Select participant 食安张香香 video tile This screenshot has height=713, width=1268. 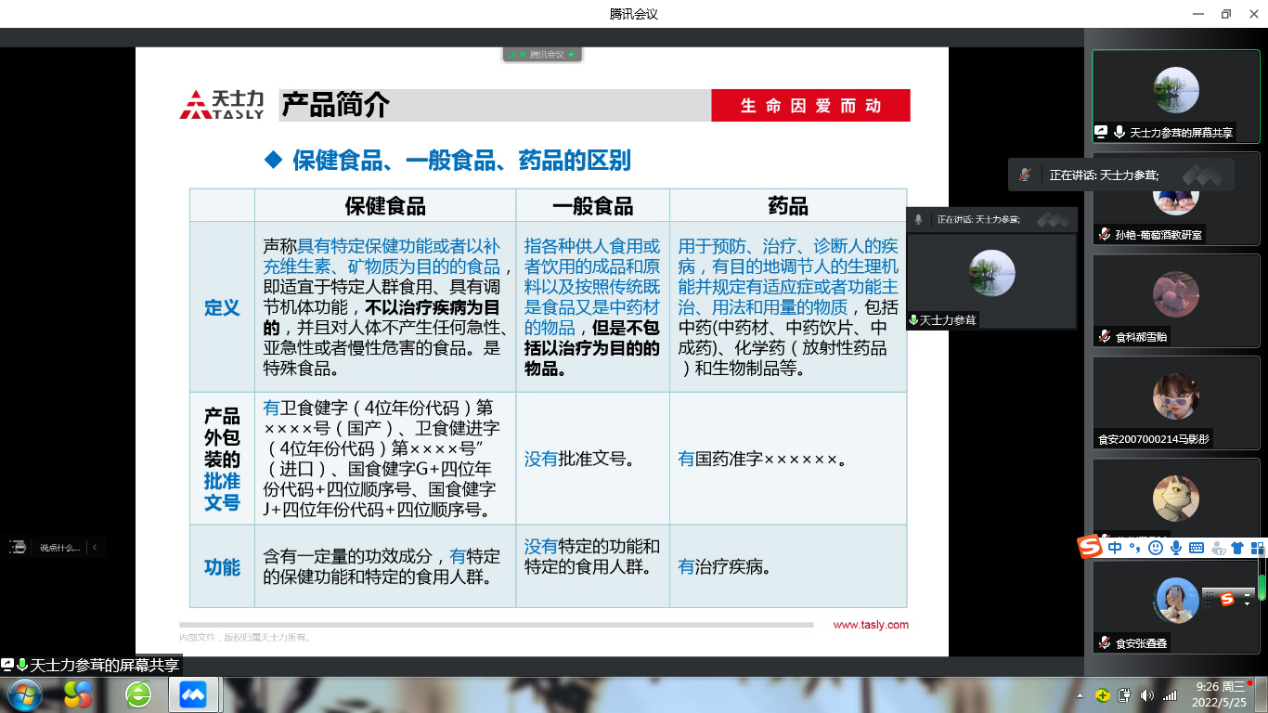tap(1175, 605)
